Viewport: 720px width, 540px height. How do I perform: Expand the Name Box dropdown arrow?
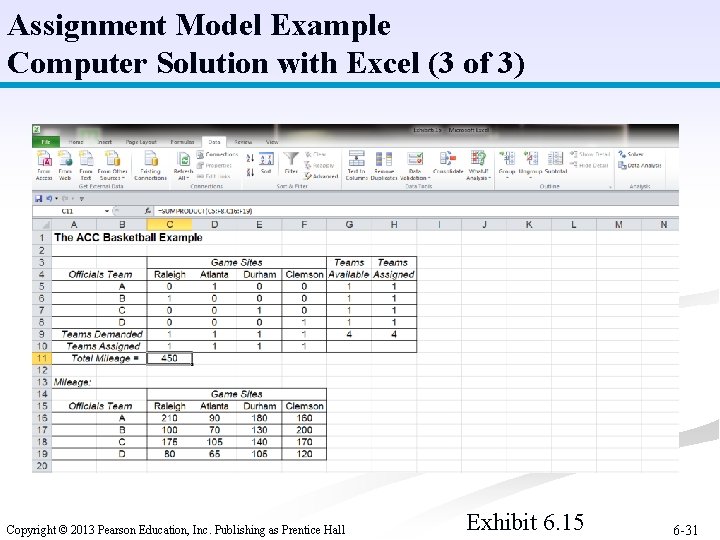pos(107,211)
